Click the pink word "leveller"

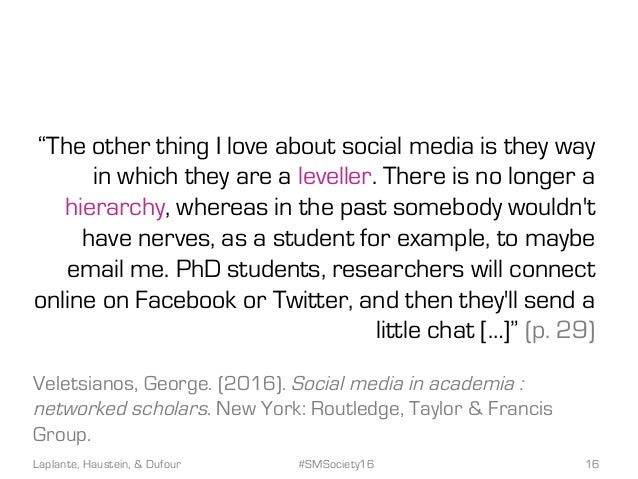click(336, 180)
